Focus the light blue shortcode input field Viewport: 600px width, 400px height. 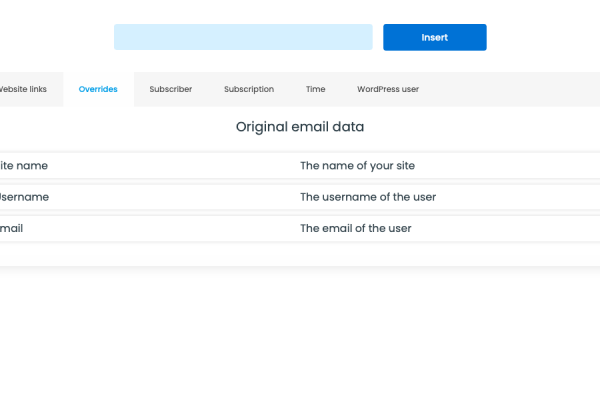click(243, 37)
